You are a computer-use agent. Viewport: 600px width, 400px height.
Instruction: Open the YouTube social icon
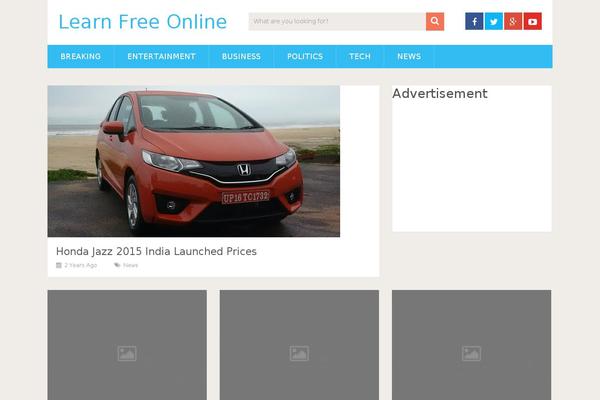pyautogui.click(x=533, y=21)
